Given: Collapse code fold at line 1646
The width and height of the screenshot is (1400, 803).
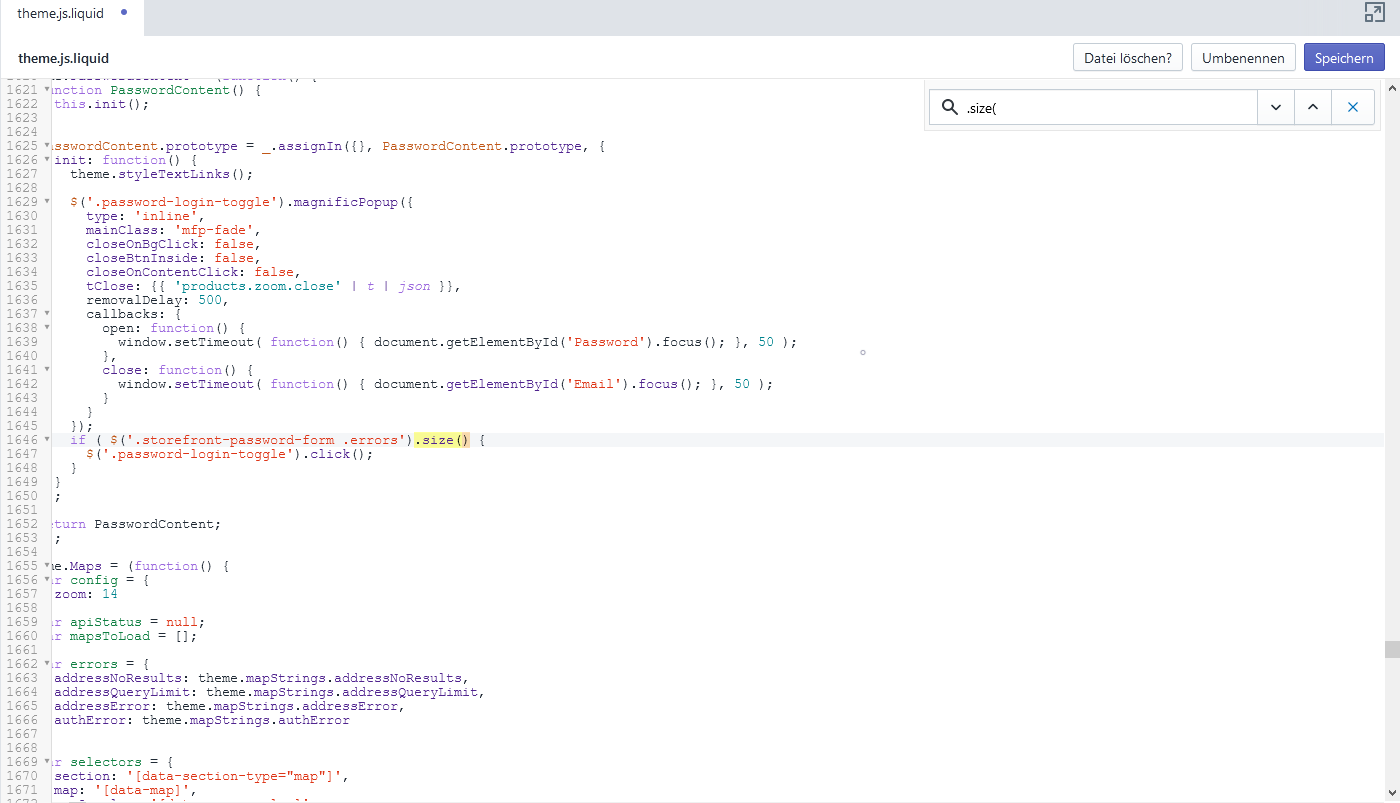Looking at the screenshot, I should click(46, 440).
